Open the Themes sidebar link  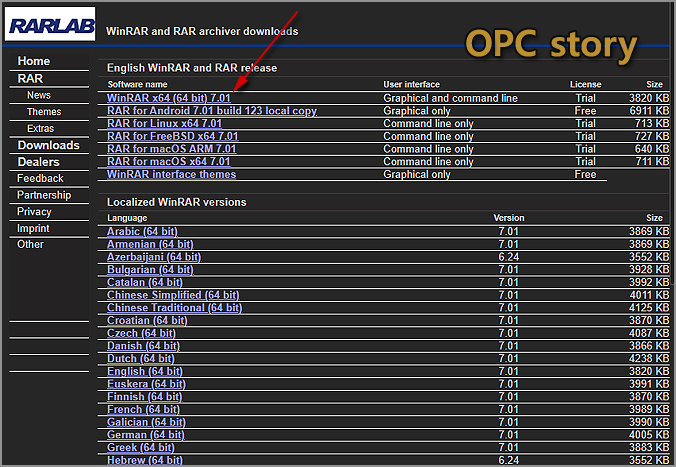[44, 112]
